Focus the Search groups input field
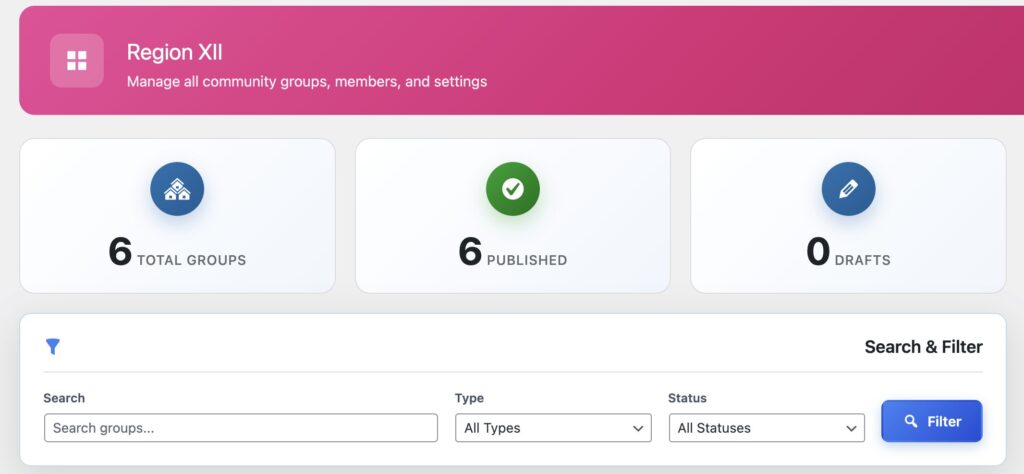Image resolution: width=1024 pixels, height=474 pixels. [x=240, y=428]
